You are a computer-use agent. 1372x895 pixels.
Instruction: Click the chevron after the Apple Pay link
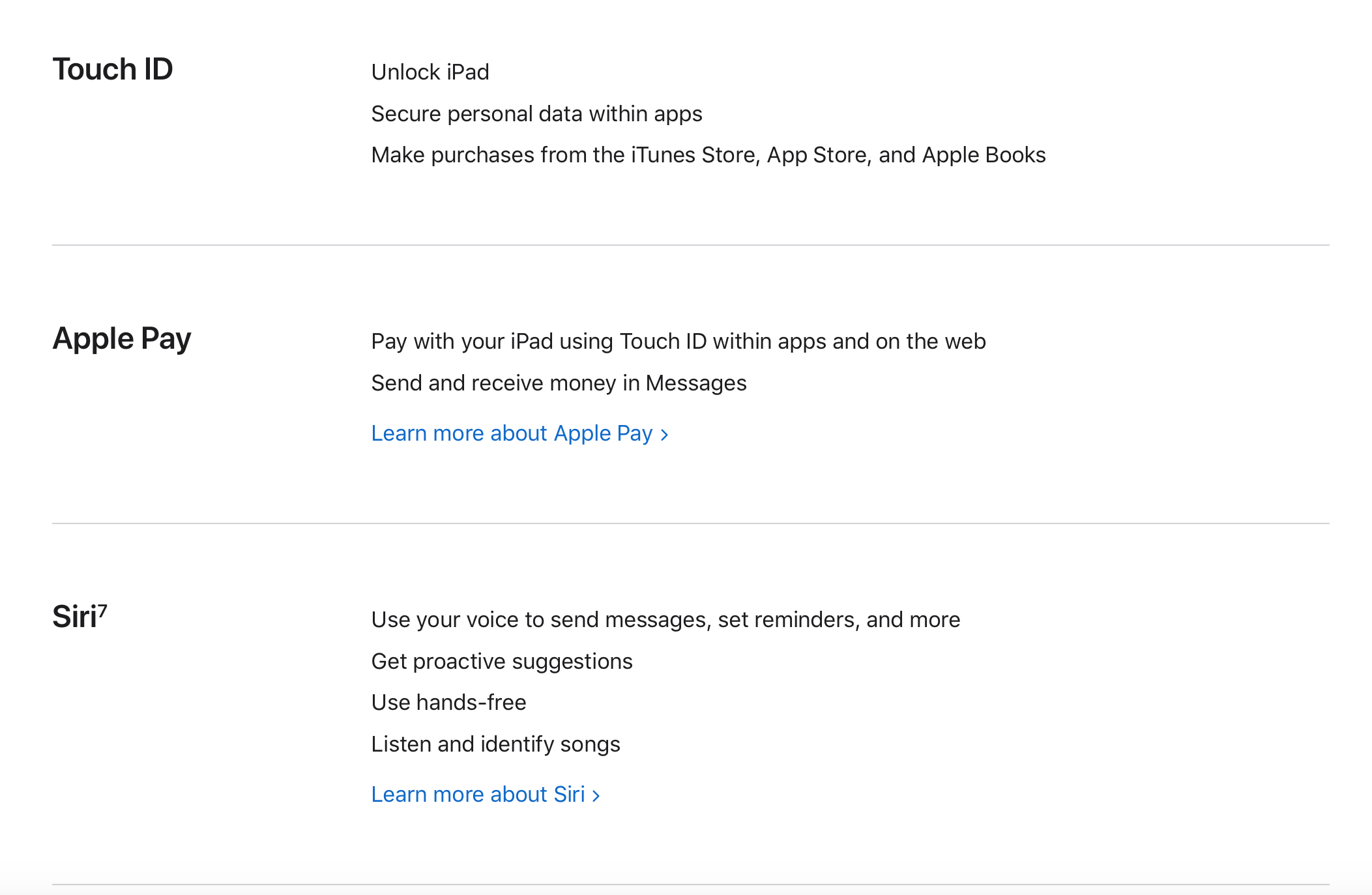[664, 435]
